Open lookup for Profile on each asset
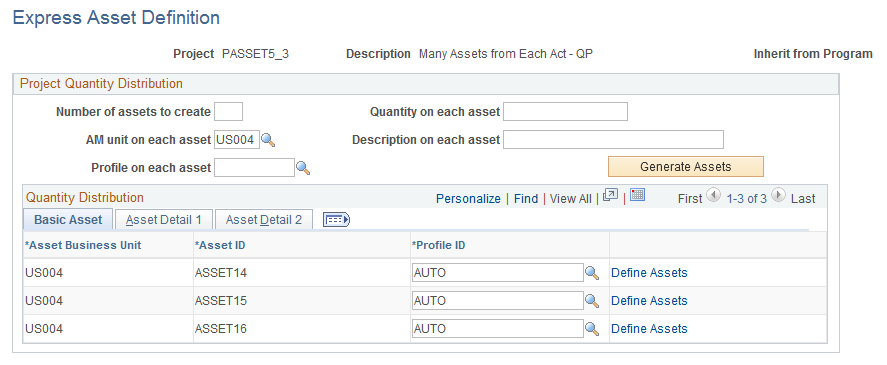 point(303,168)
